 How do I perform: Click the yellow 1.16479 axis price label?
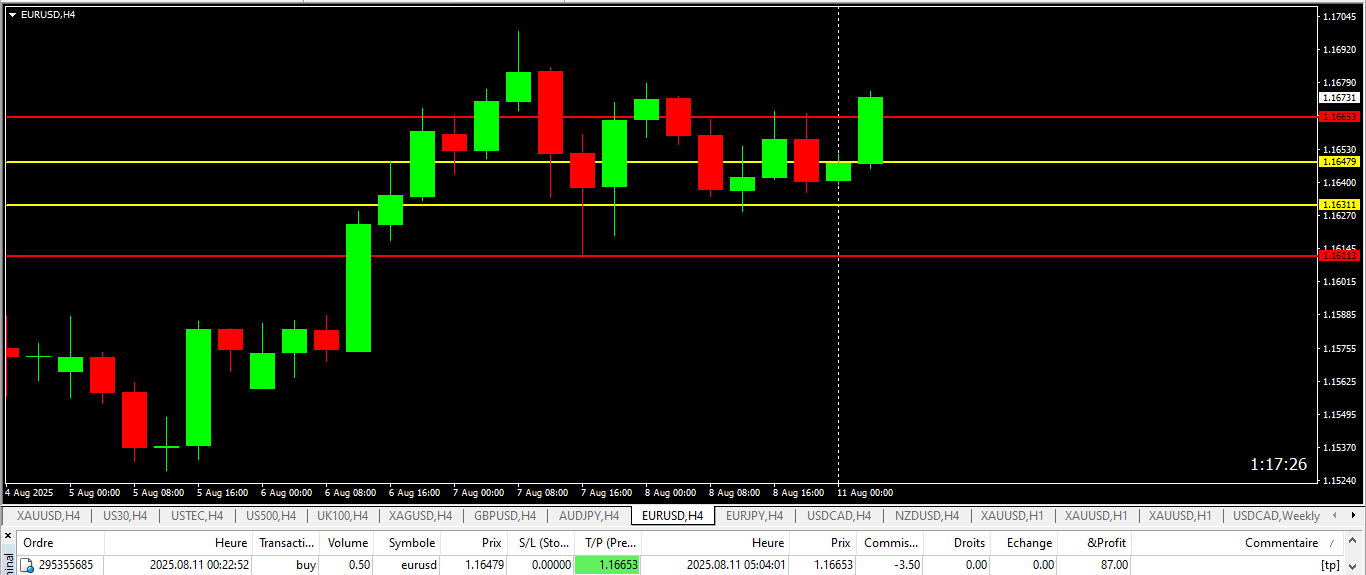coord(1339,161)
